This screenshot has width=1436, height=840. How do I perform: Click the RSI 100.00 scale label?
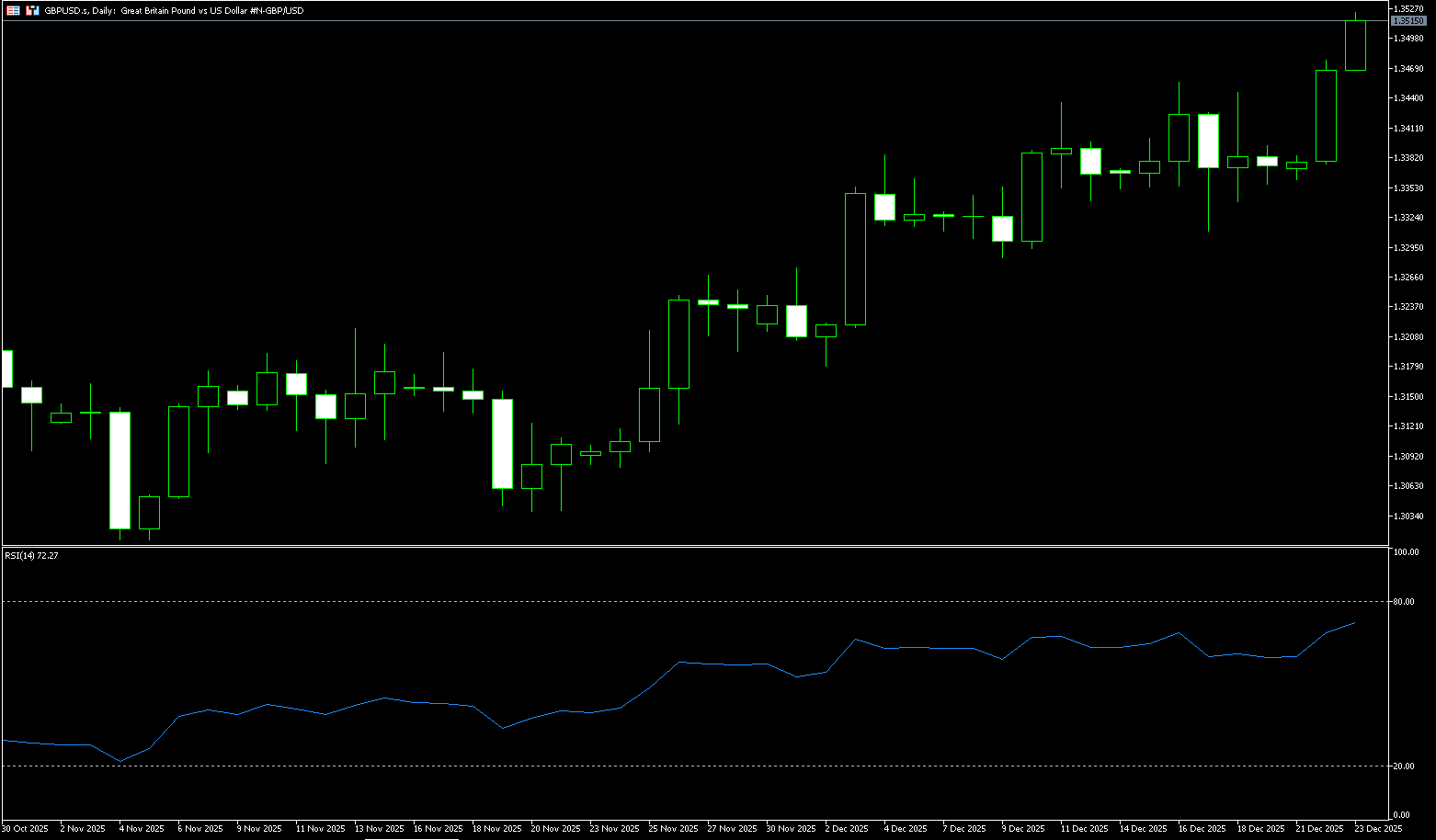coord(1406,552)
